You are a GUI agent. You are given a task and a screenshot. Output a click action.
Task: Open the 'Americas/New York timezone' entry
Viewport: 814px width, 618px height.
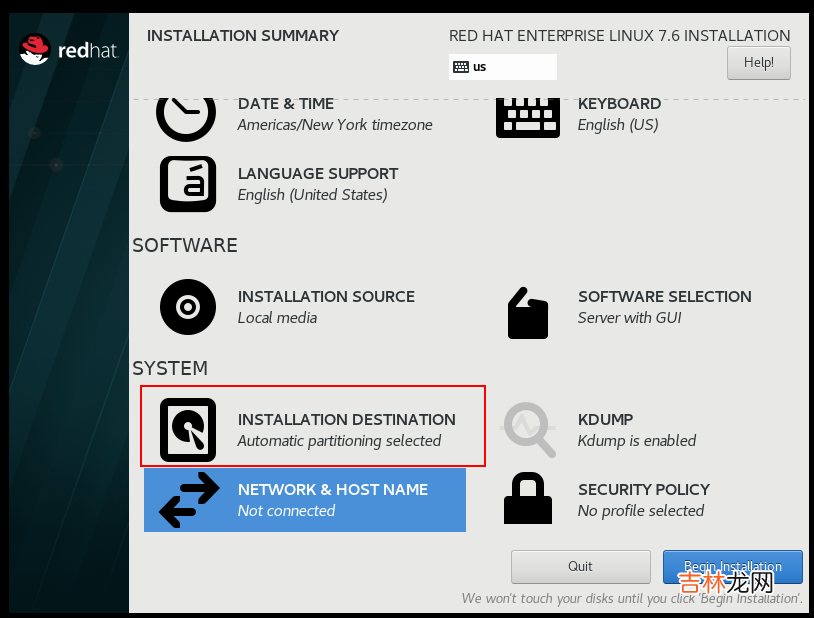(335, 125)
